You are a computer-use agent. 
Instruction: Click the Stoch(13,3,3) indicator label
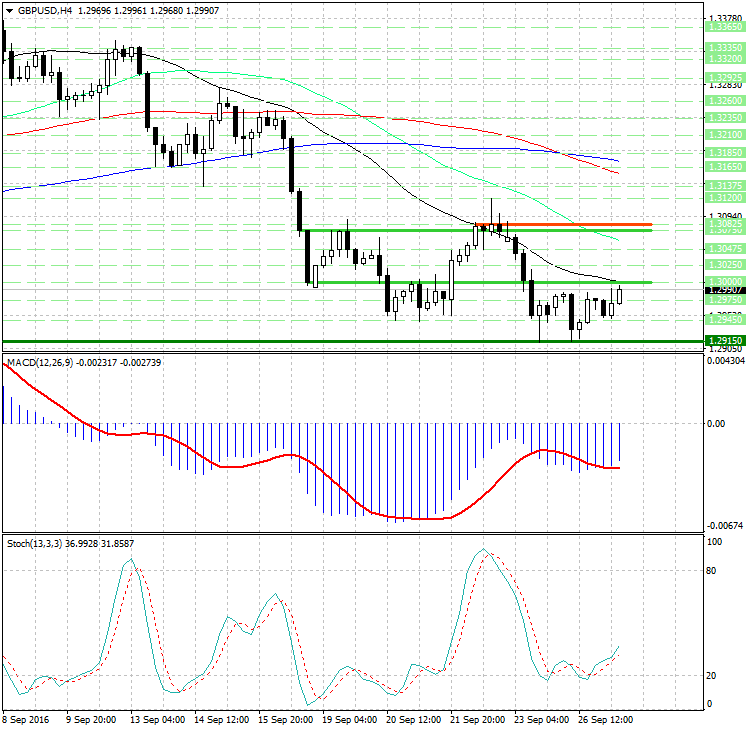pos(32,543)
